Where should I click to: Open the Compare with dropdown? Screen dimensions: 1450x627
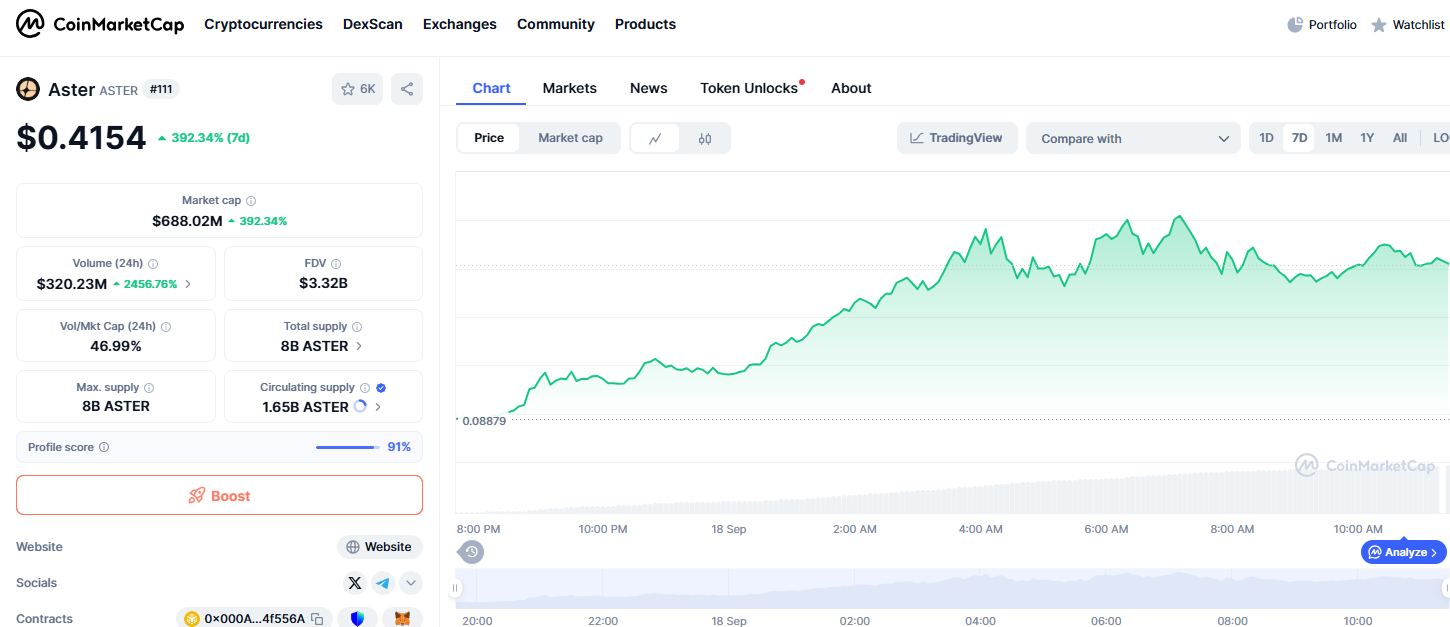tap(1133, 138)
